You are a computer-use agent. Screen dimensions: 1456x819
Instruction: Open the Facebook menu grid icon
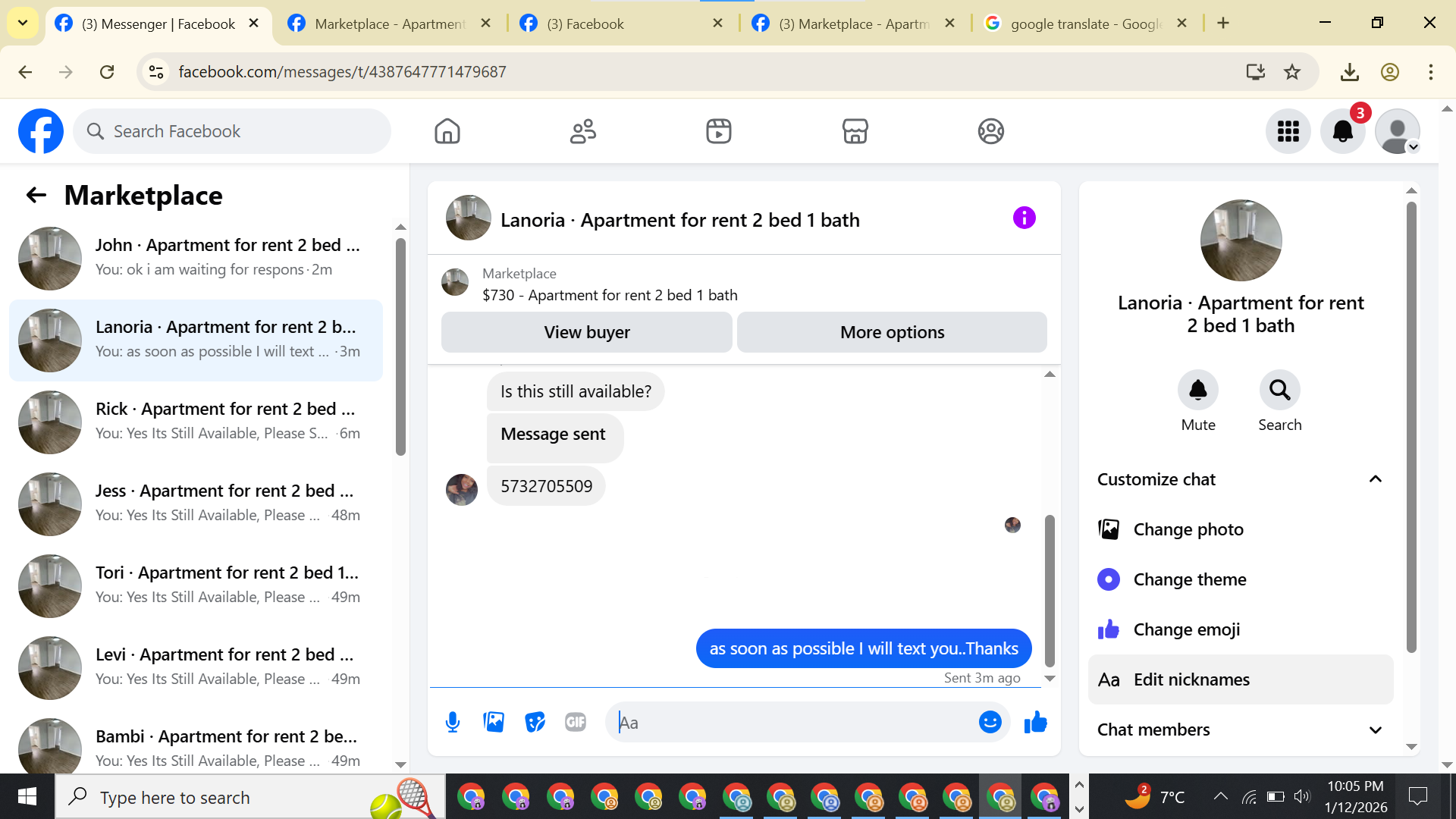[1288, 131]
